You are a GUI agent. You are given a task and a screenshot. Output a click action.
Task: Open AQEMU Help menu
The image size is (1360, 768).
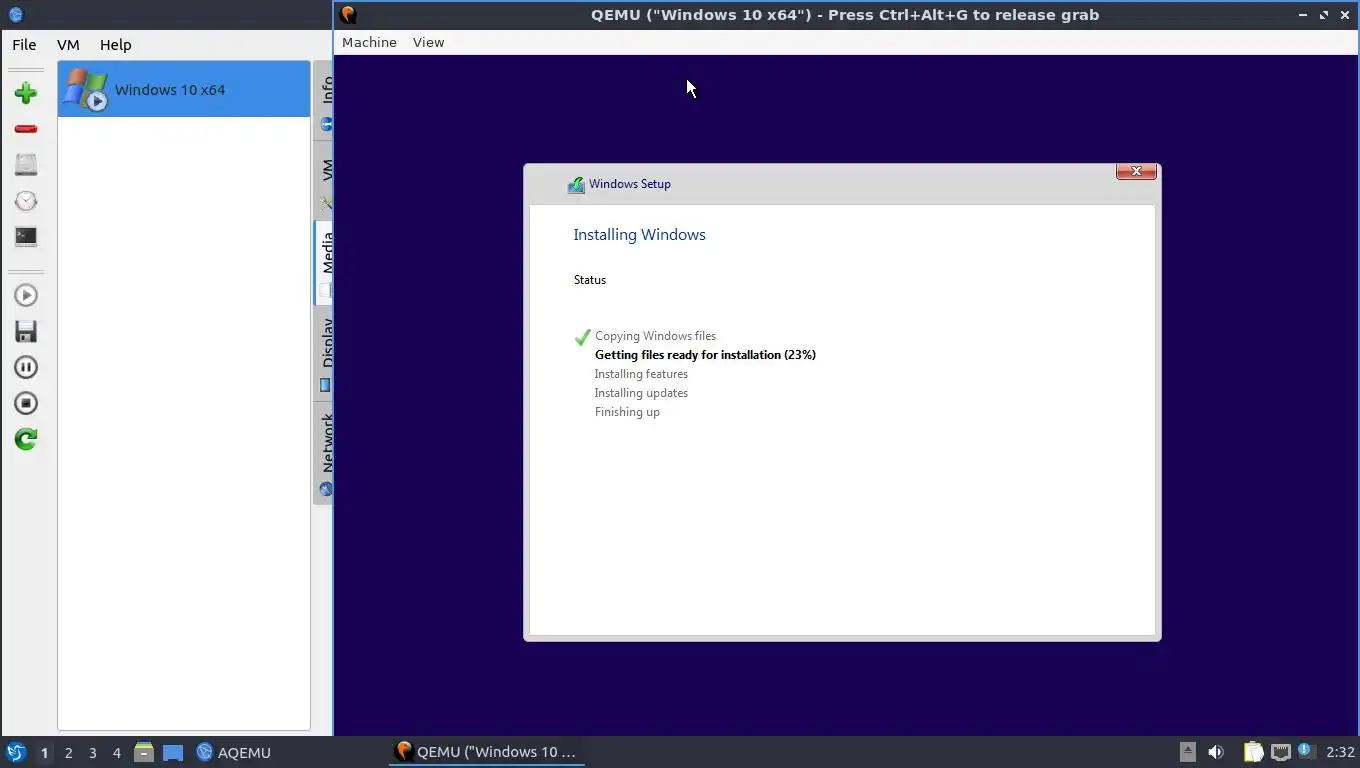(115, 44)
